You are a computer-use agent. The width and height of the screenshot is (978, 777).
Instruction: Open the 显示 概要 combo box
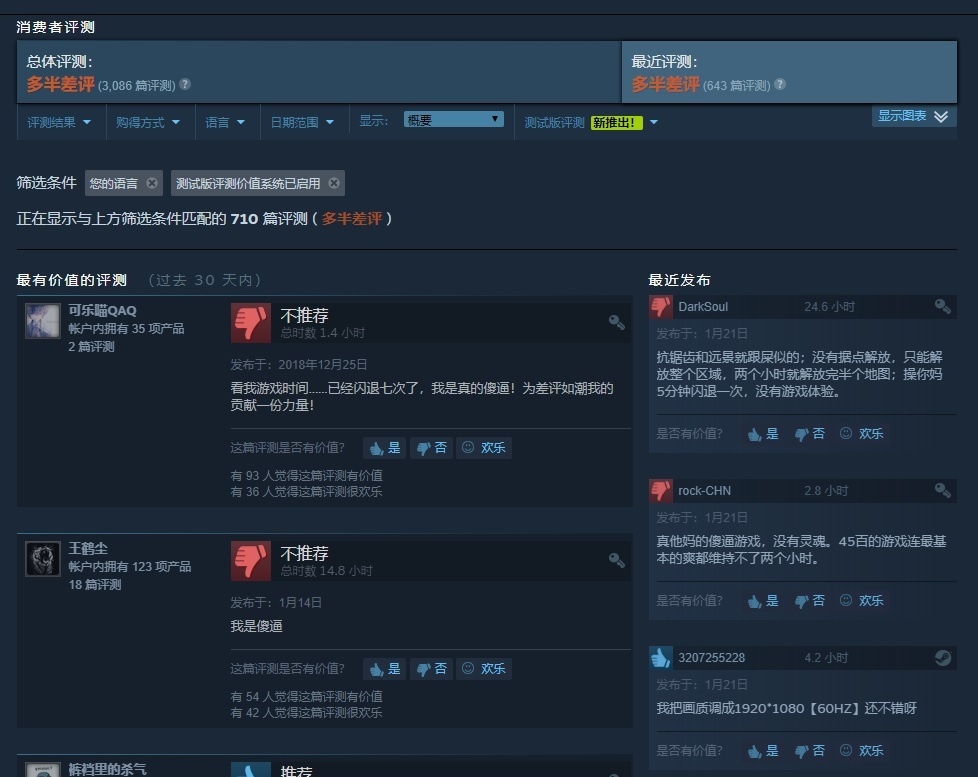coord(454,120)
